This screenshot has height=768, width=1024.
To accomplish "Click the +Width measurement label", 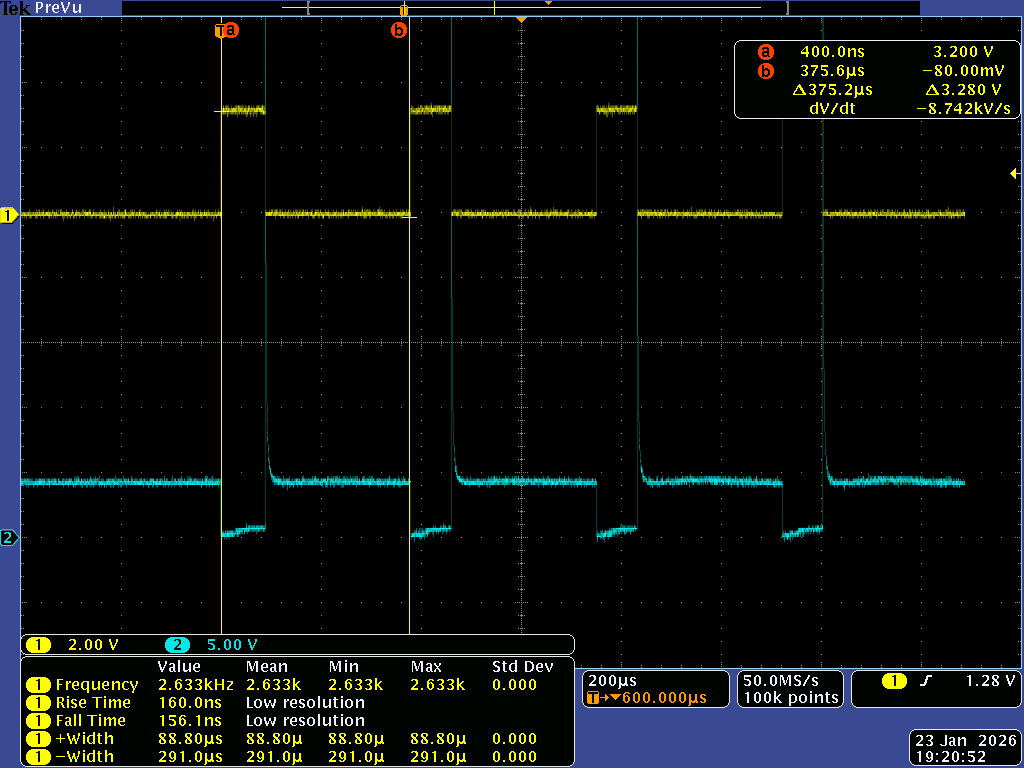I will tap(84, 739).
